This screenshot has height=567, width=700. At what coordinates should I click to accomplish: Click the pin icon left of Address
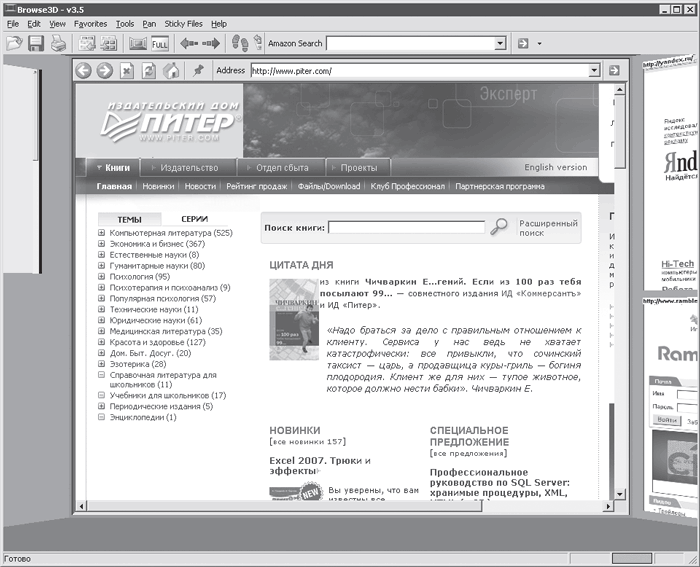pos(199,71)
